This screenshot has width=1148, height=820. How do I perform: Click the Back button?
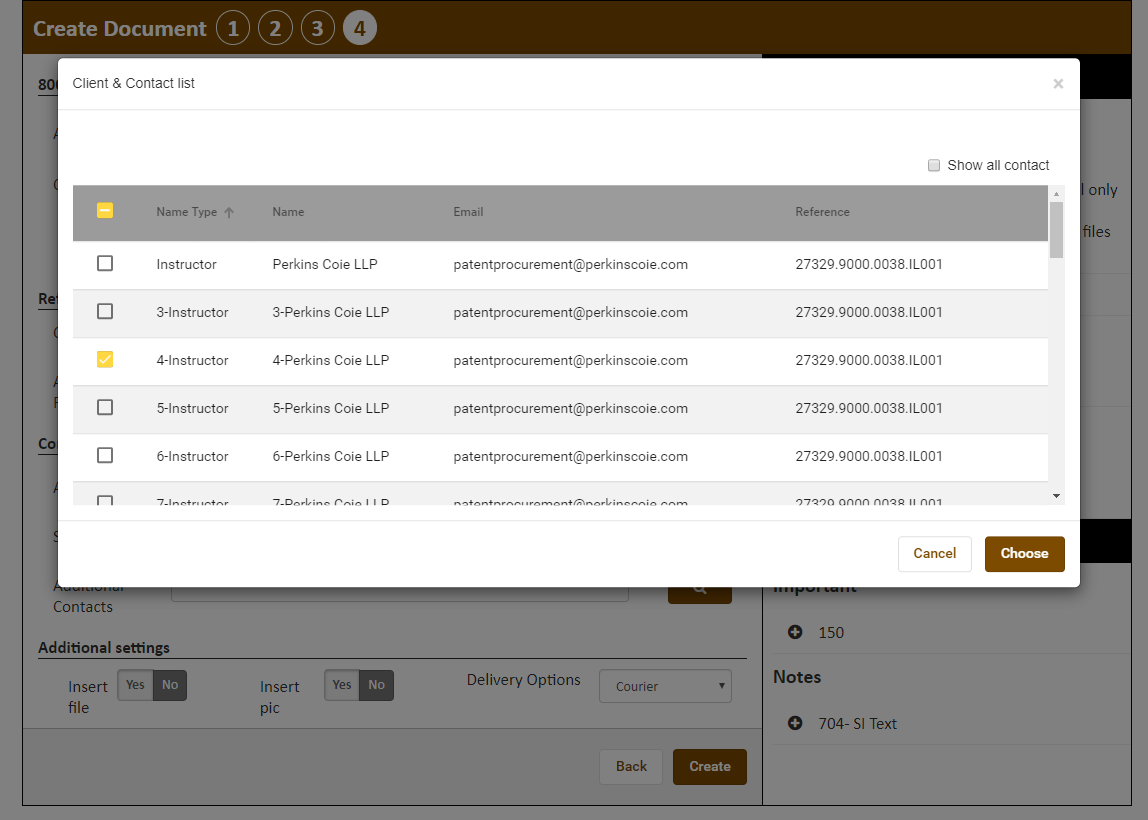(x=631, y=767)
